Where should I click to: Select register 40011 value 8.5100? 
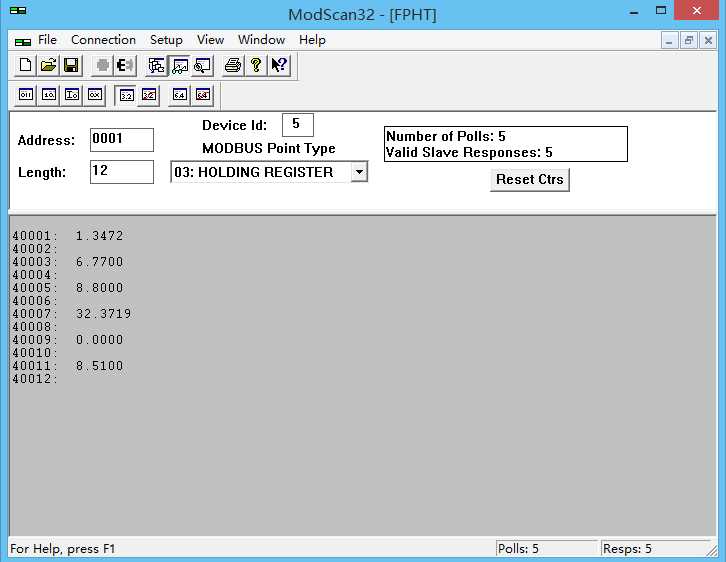100,366
